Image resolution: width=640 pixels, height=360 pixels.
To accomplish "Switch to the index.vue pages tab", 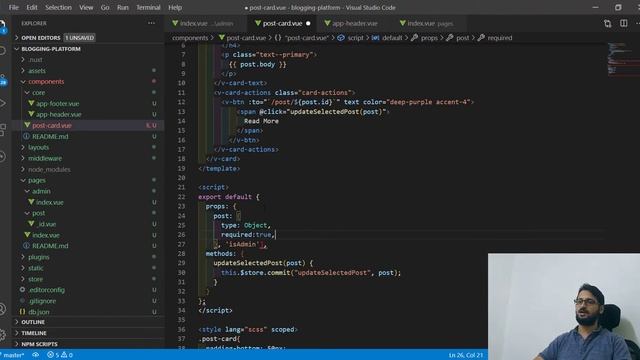I will 430,24.
